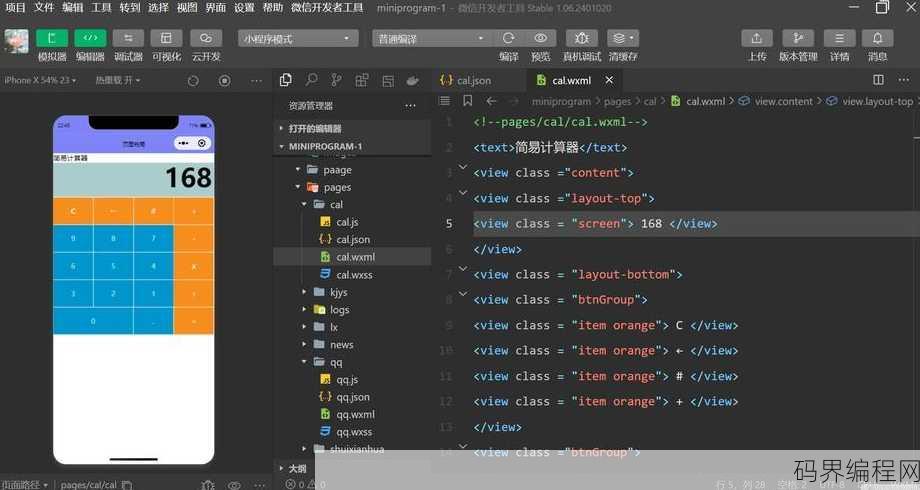Open the search icon in sidebar
Screen dimensions: 920x490
[x=311, y=80]
